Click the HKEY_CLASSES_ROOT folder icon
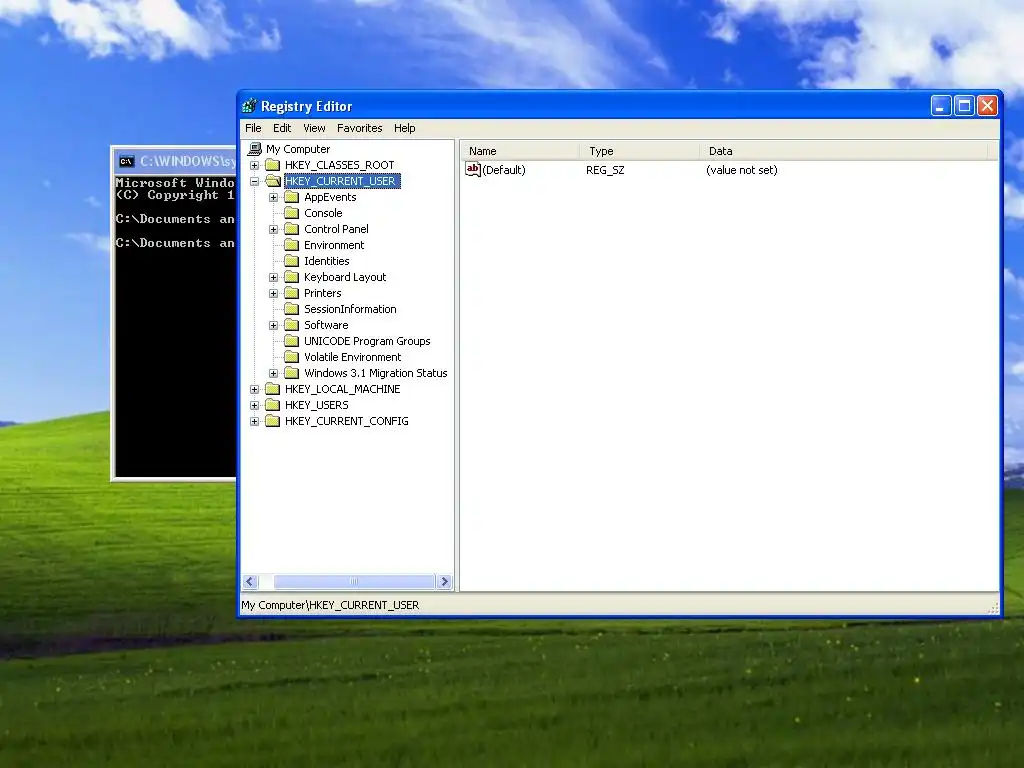 [x=273, y=165]
